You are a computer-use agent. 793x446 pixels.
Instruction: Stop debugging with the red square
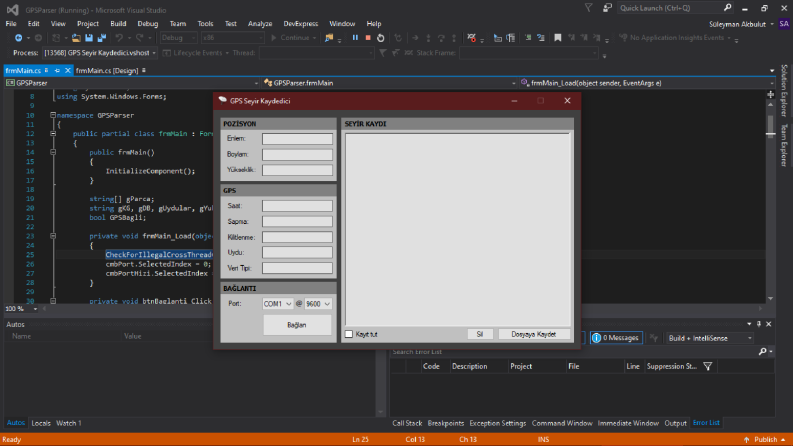click(368, 38)
